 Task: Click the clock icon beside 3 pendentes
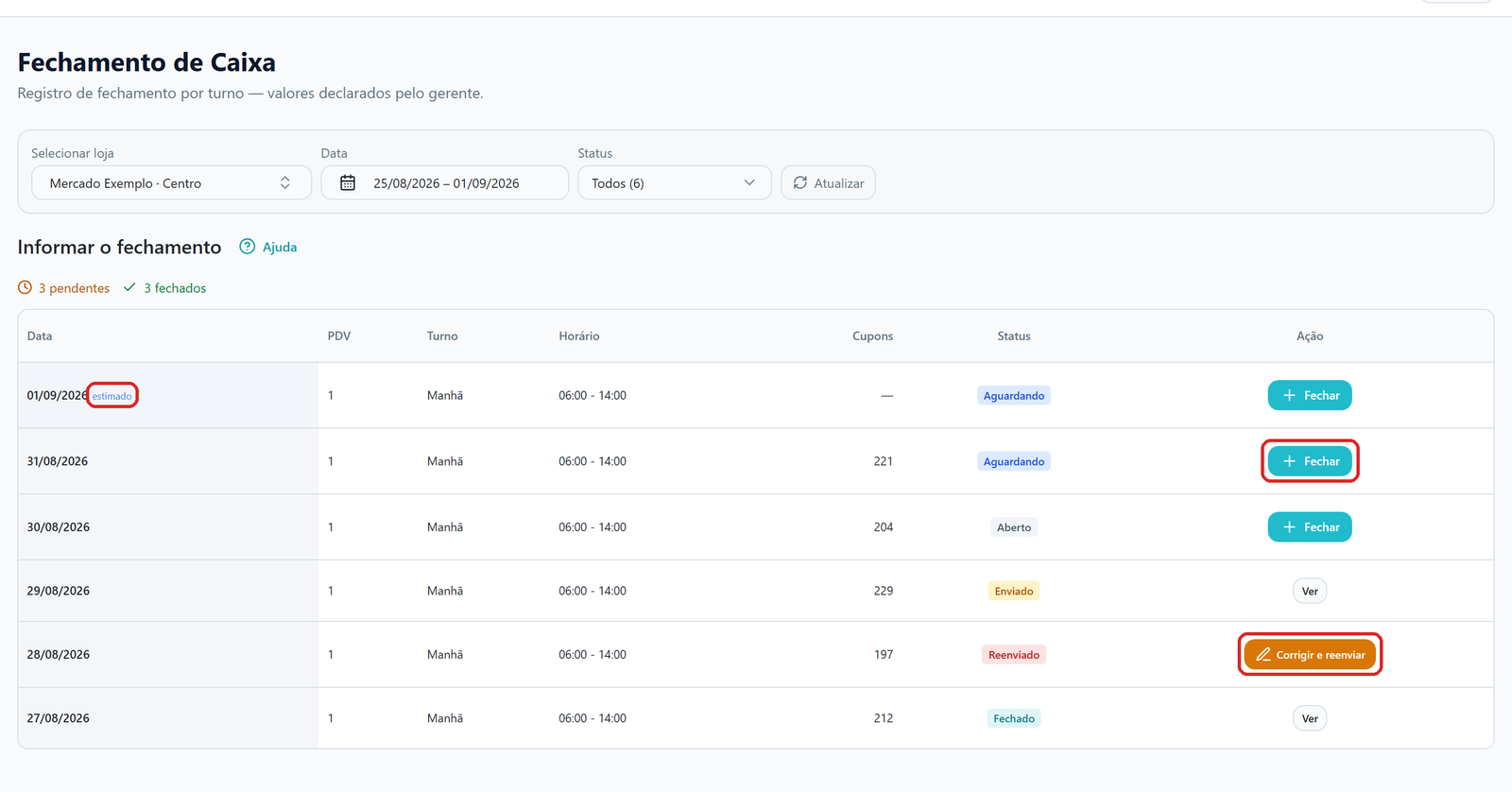(x=25, y=287)
